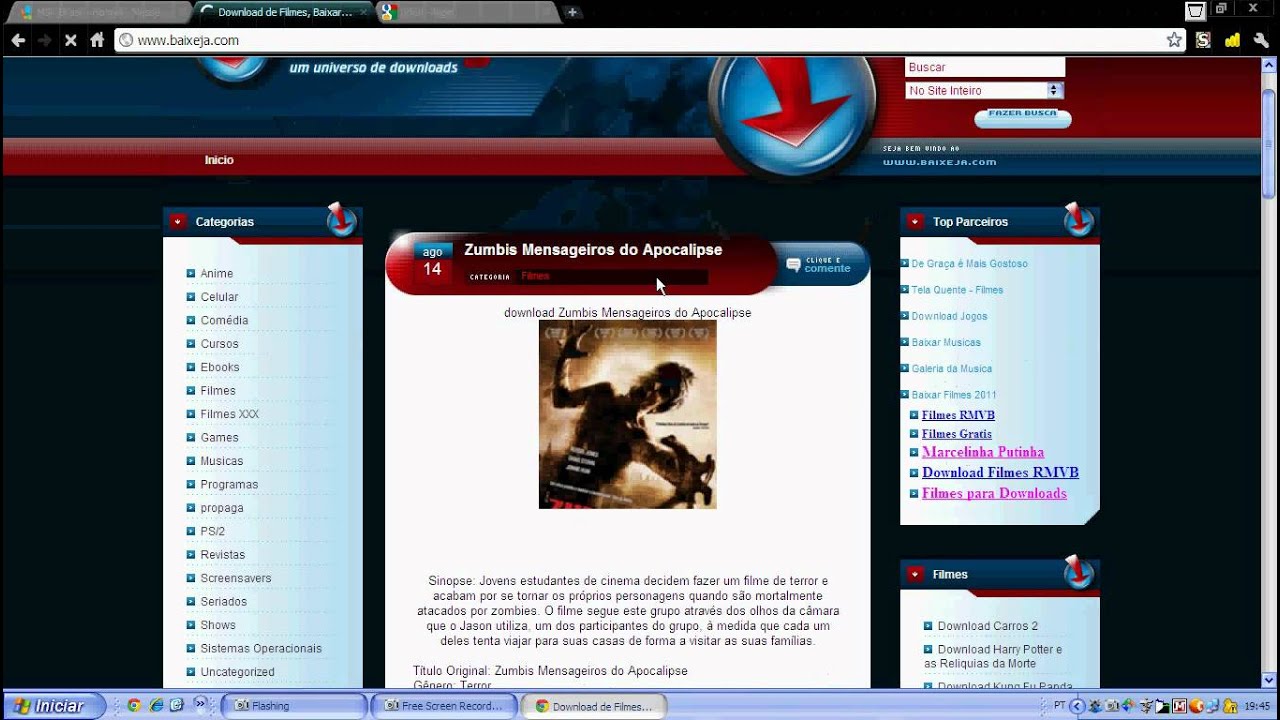Open the Inicio menu item

(219, 160)
